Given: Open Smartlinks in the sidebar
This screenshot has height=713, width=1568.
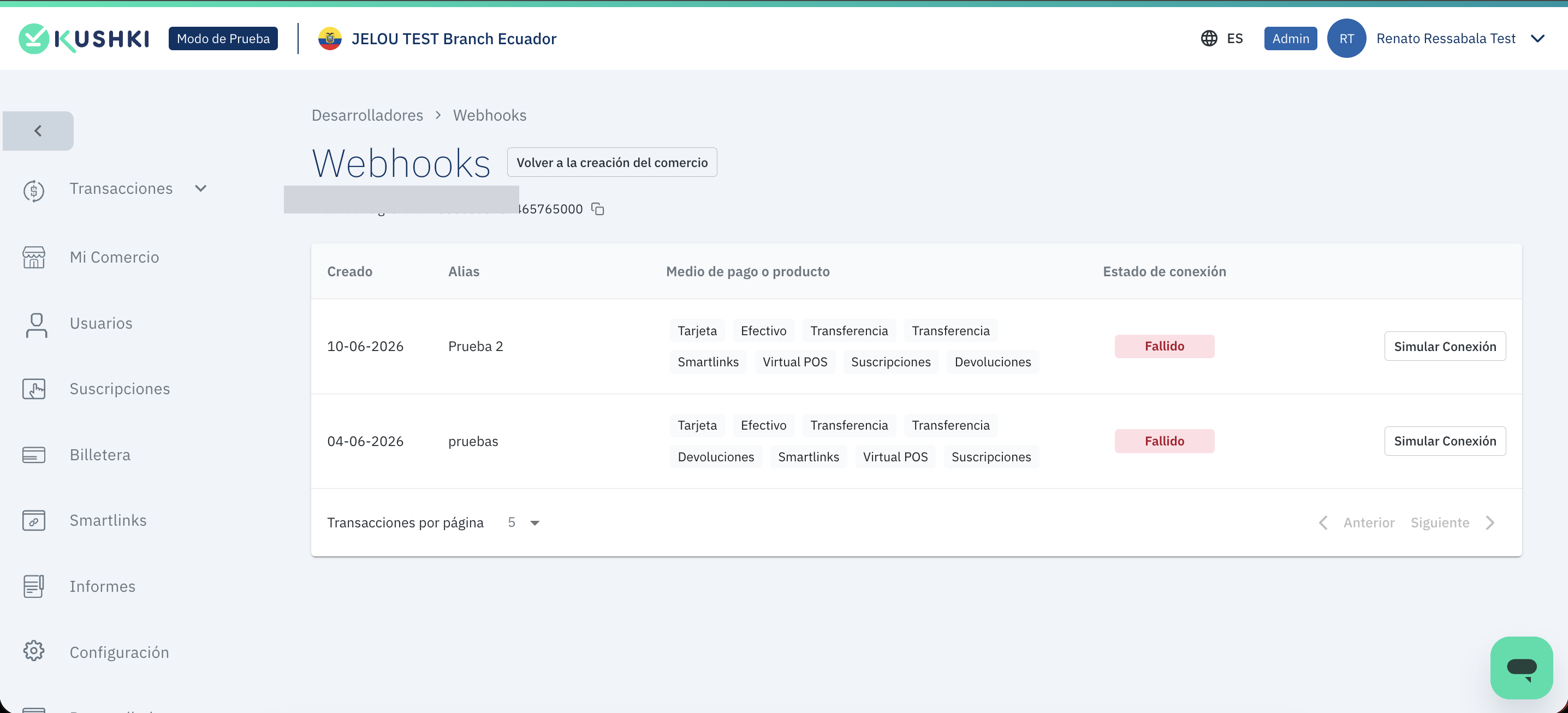Looking at the screenshot, I should point(108,521).
